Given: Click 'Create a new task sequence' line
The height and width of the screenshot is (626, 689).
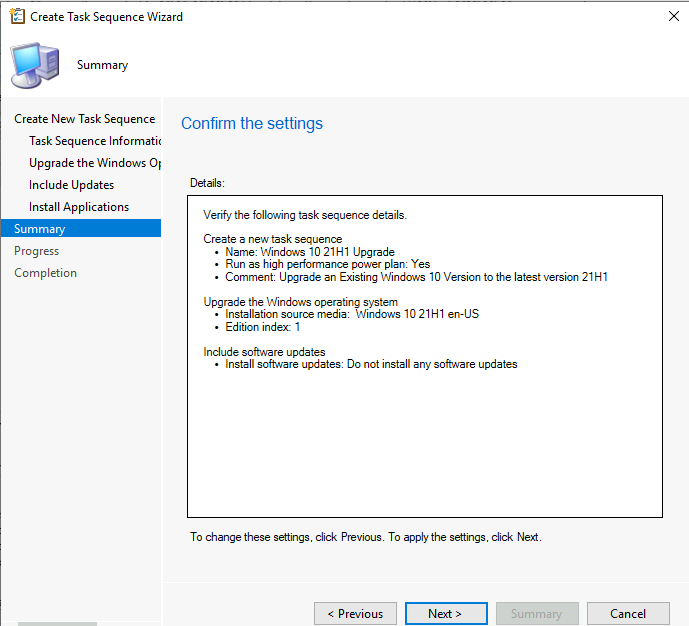Looking at the screenshot, I should pos(272,239).
